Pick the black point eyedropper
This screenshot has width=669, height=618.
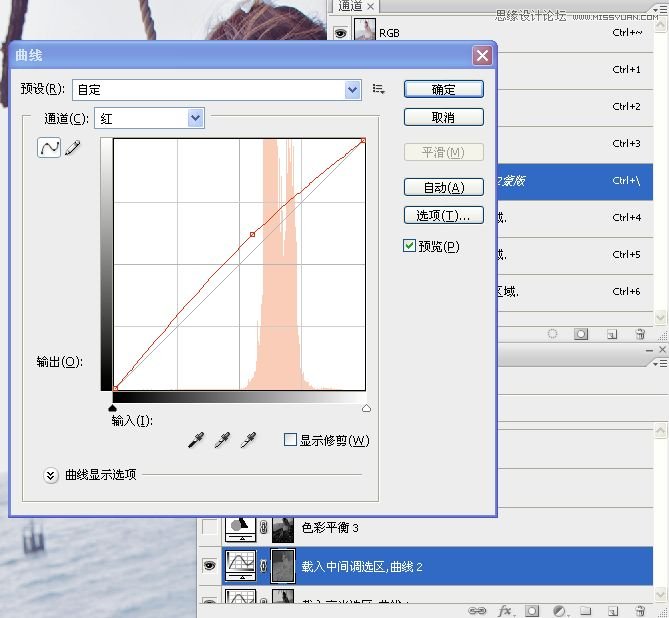(x=196, y=440)
